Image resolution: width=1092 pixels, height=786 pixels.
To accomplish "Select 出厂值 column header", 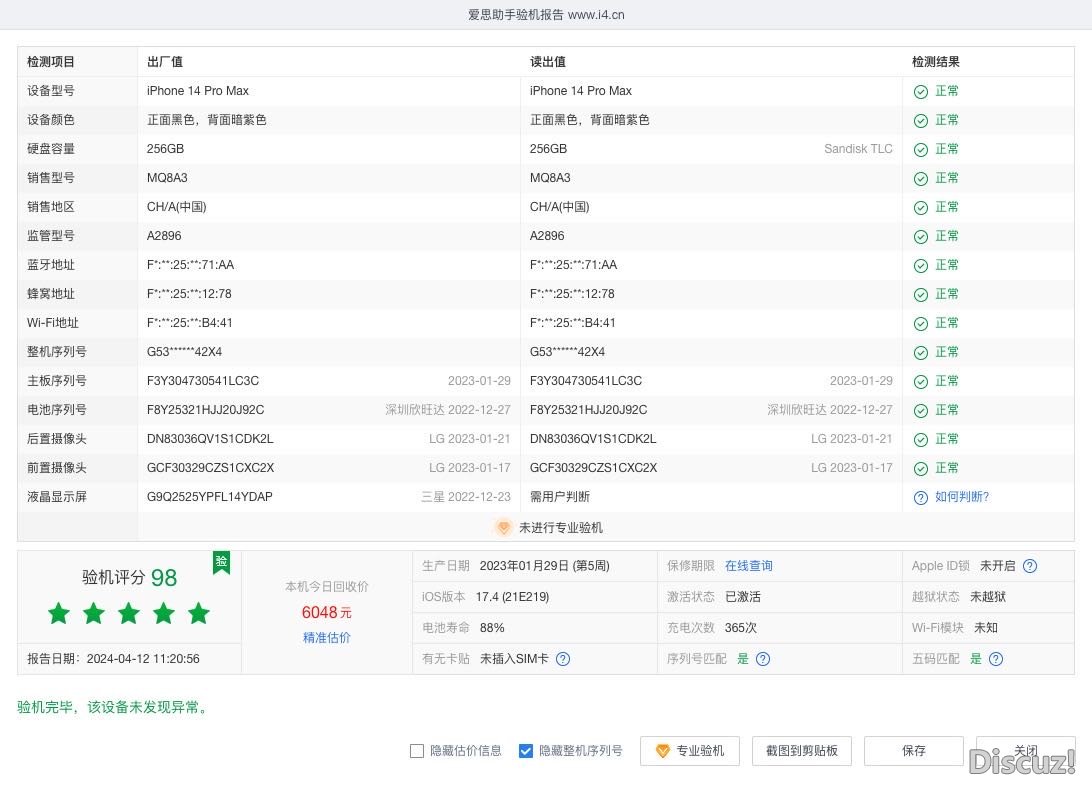I will [x=165, y=61].
